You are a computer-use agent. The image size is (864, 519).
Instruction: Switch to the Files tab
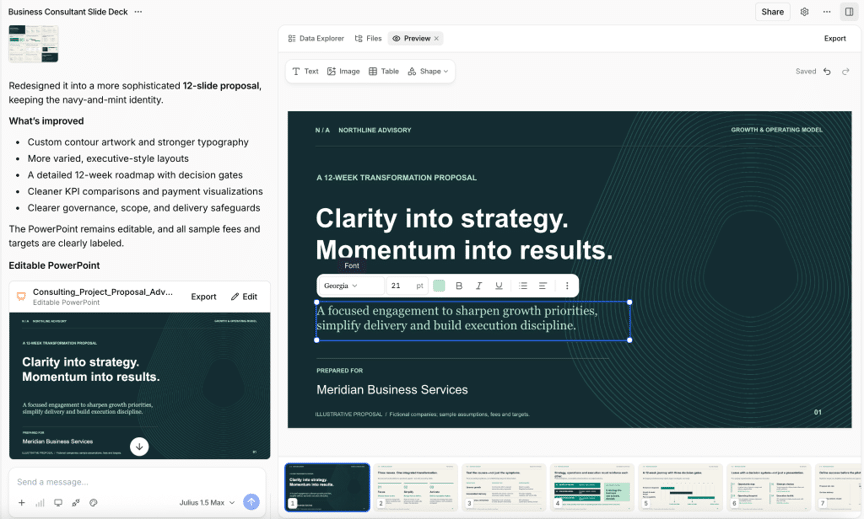tap(368, 39)
